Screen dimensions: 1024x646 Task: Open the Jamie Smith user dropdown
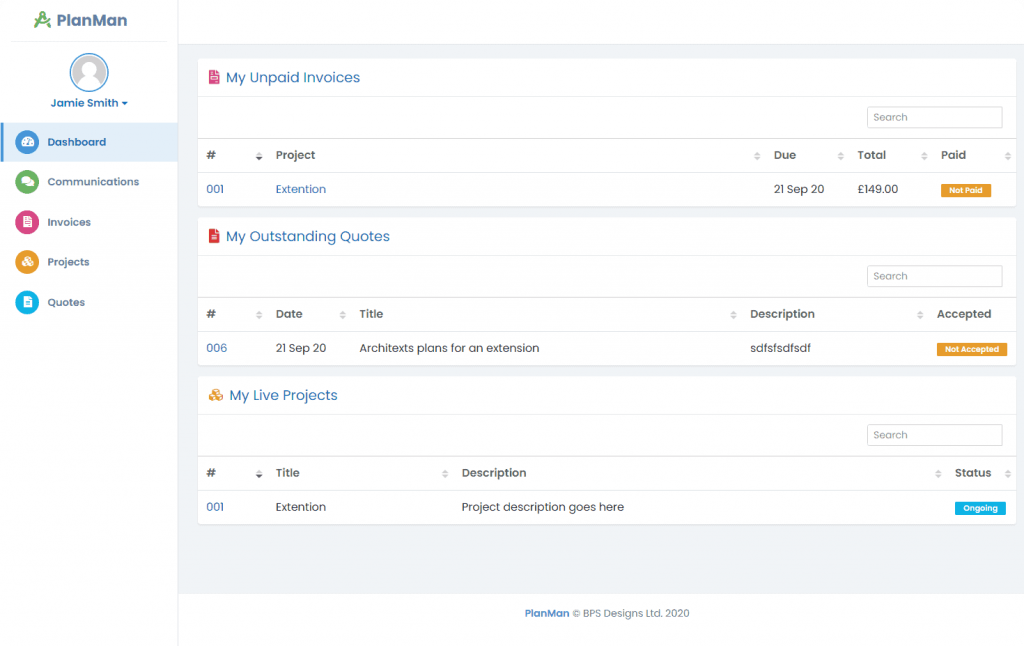(89, 103)
